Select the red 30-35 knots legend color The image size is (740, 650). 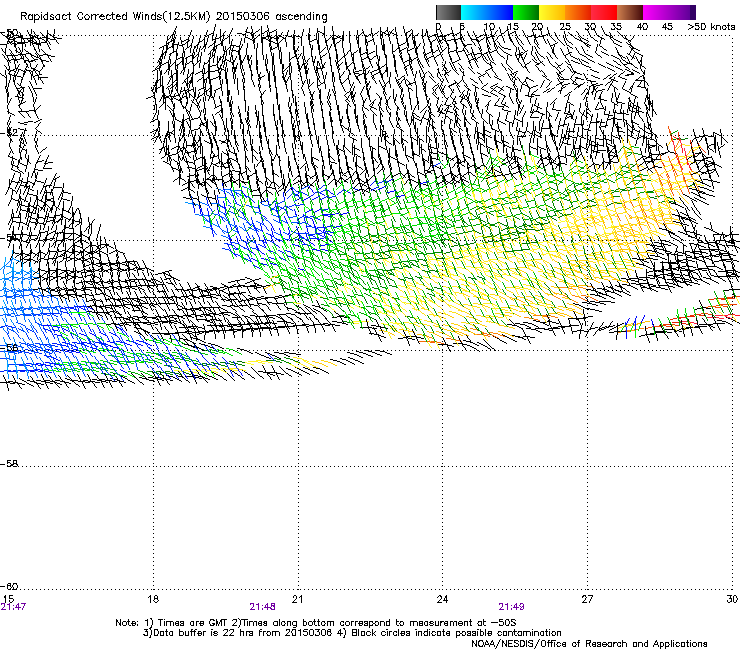604,12
